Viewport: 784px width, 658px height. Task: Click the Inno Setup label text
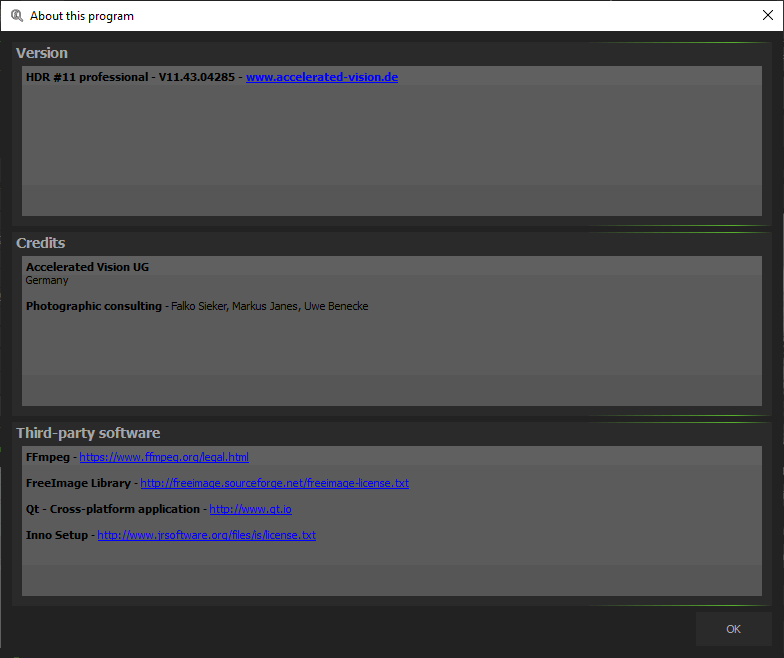tap(56, 535)
